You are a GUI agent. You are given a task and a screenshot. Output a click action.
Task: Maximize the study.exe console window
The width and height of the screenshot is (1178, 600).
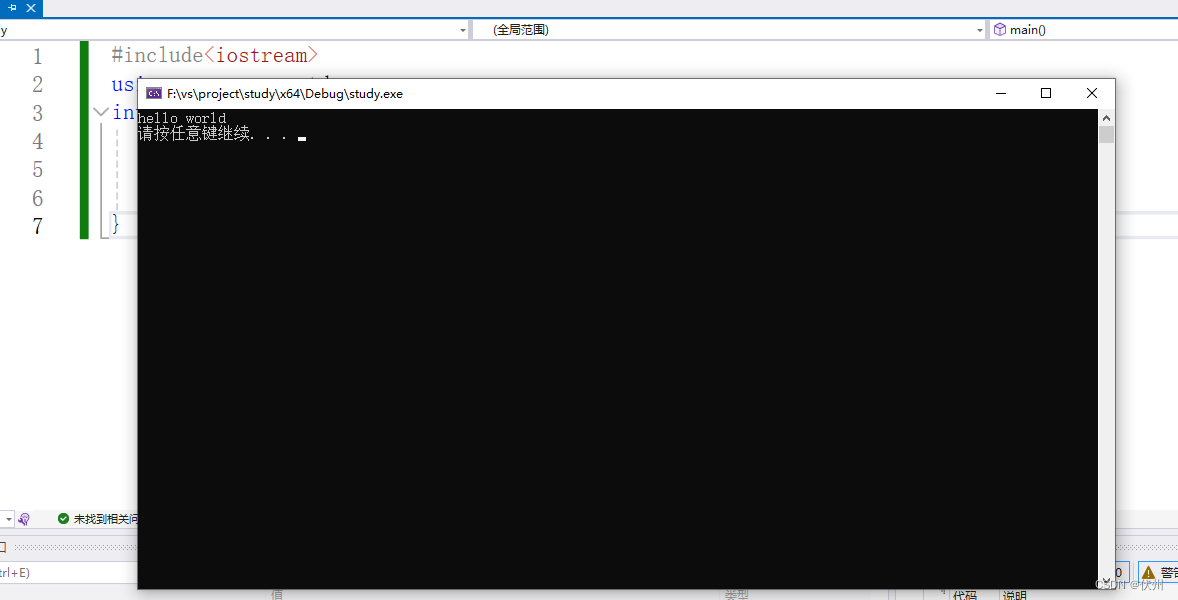tap(1046, 93)
